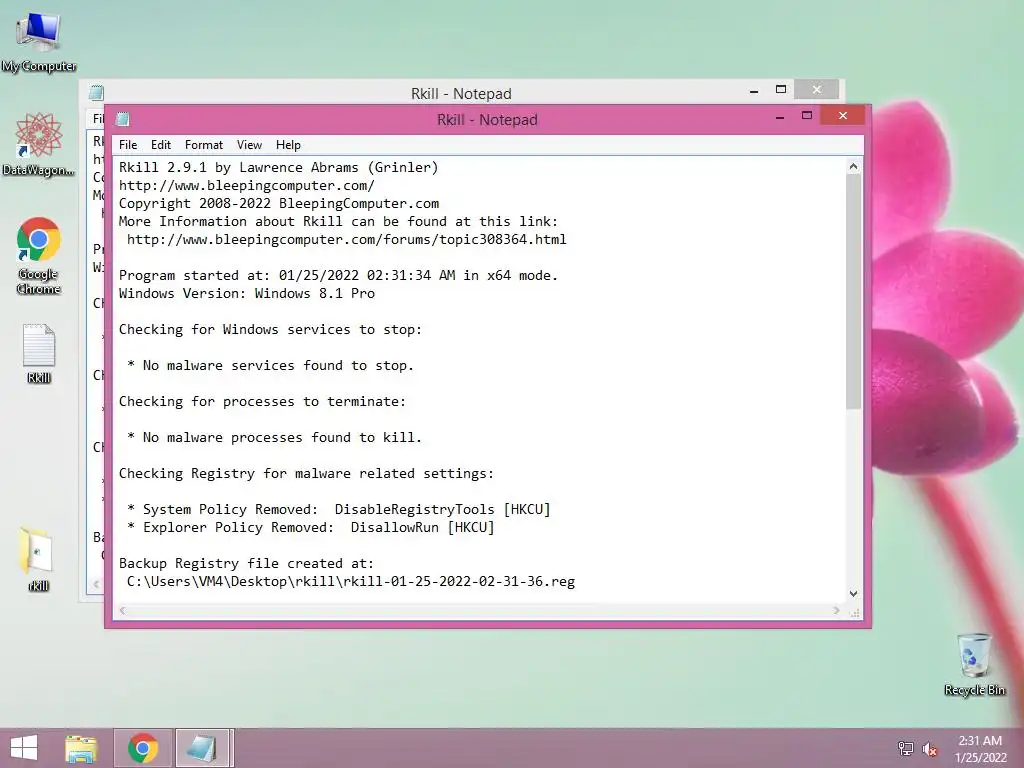The image size is (1024, 768).
Task: Click the rkill .reg backup file path
Action: (x=351, y=581)
